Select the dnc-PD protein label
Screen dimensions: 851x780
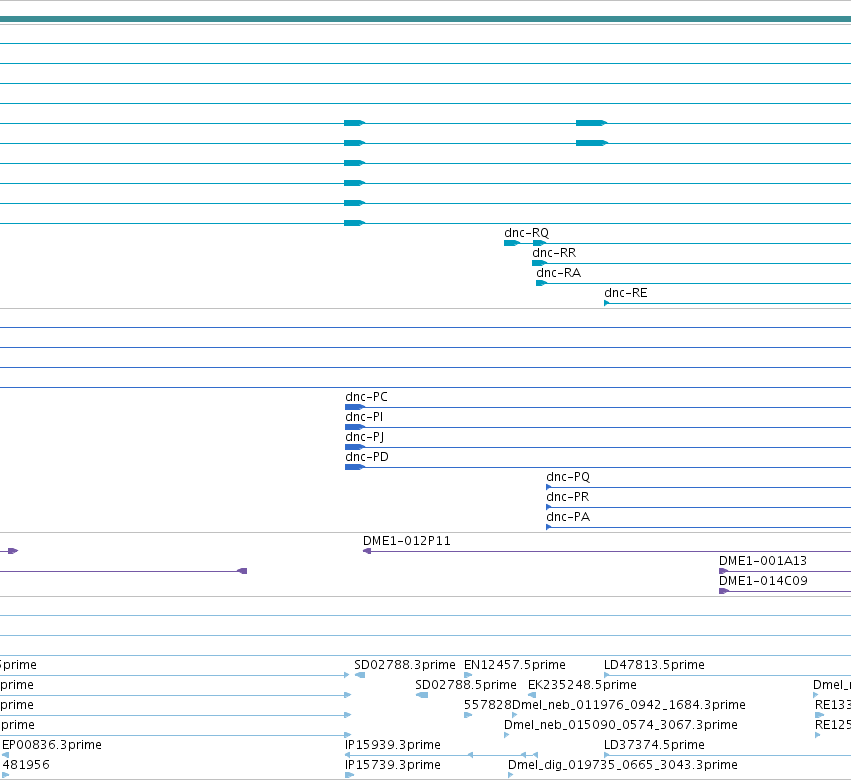pos(367,457)
